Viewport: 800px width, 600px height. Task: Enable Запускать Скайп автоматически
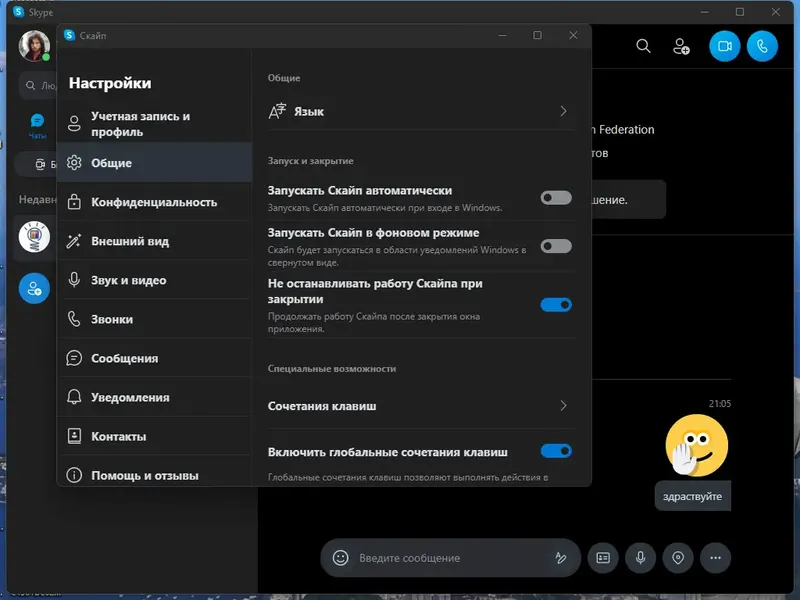pos(555,198)
